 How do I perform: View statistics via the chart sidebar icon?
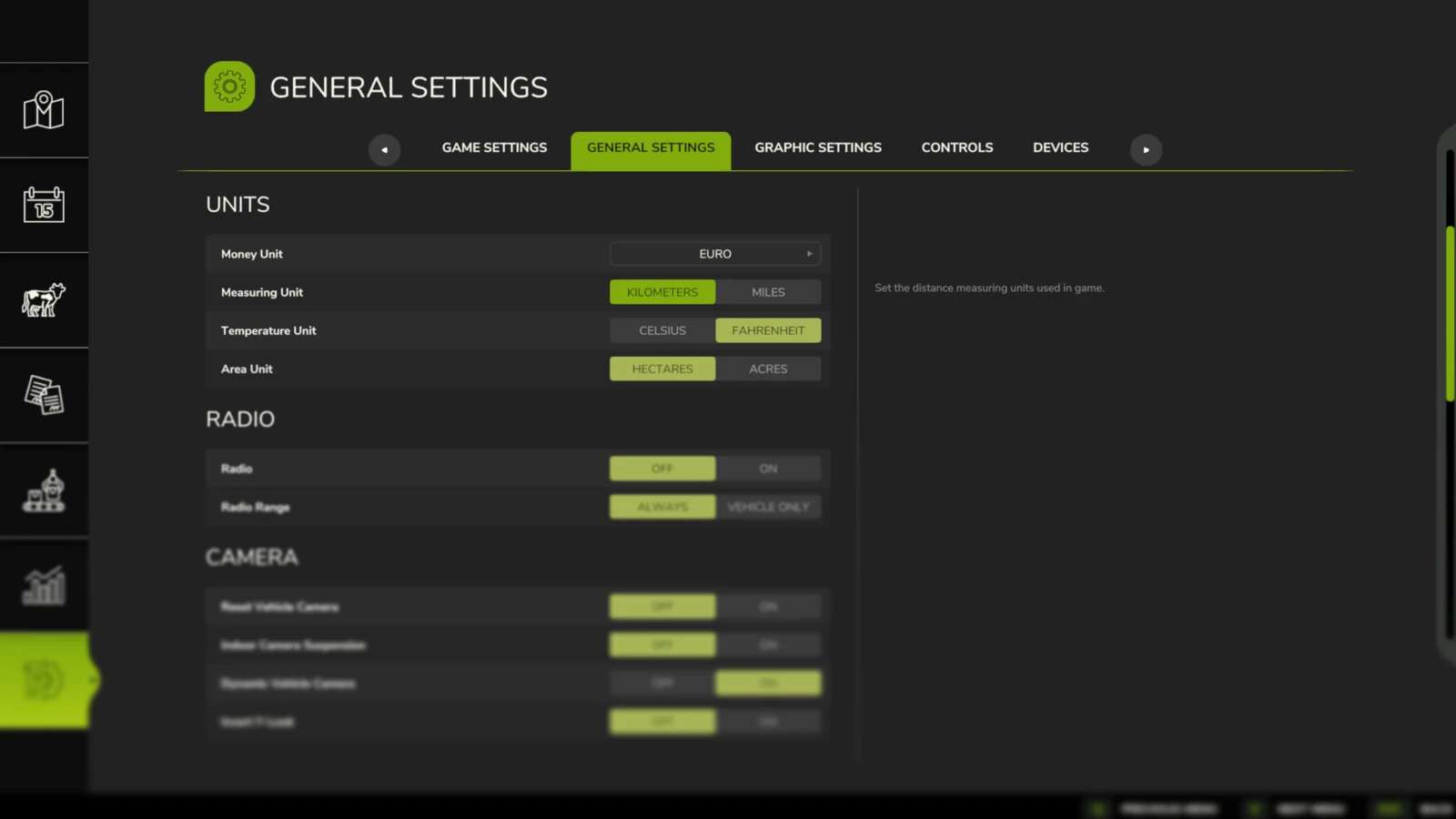[x=44, y=585]
